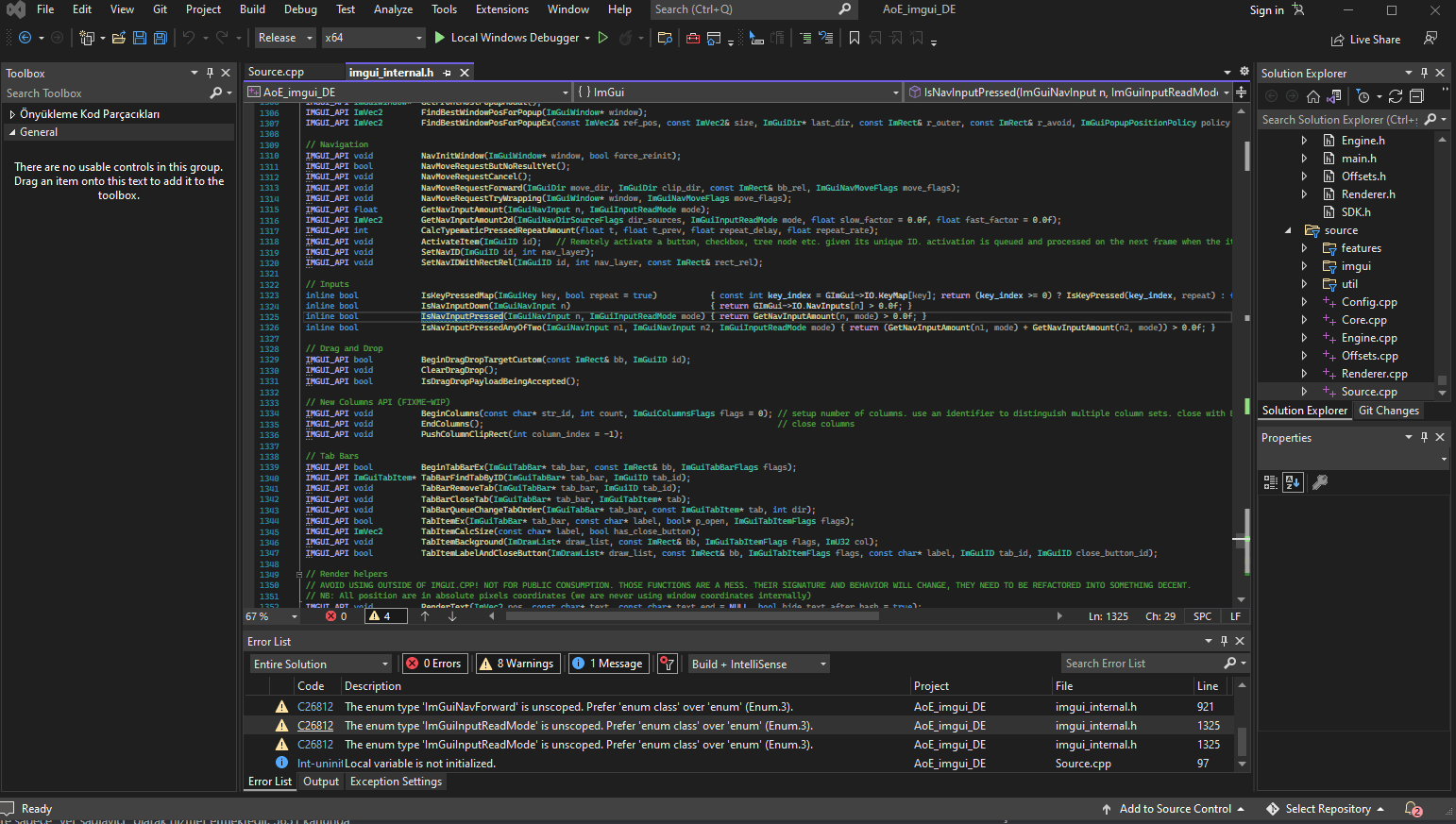
Task: Click the notifications bell icon in status bar
Action: [x=1414, y=809]
